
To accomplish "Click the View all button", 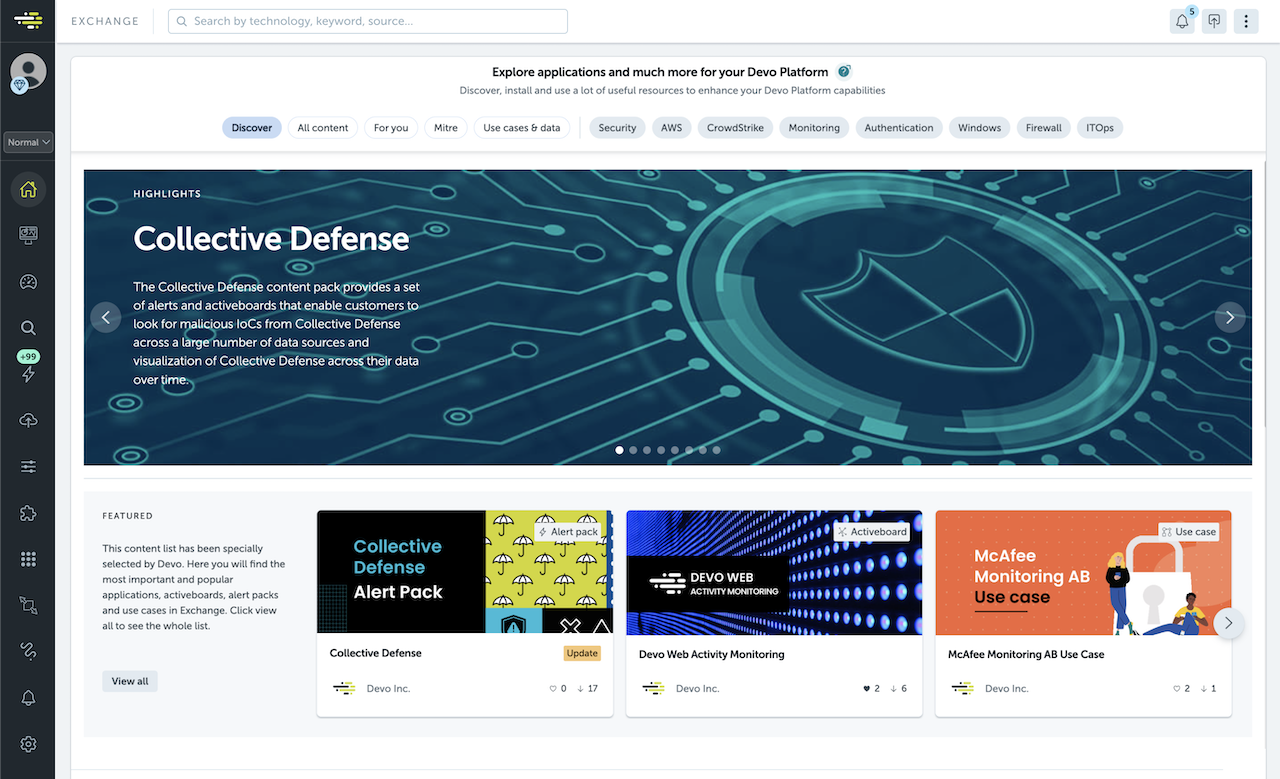I will 130,681.
